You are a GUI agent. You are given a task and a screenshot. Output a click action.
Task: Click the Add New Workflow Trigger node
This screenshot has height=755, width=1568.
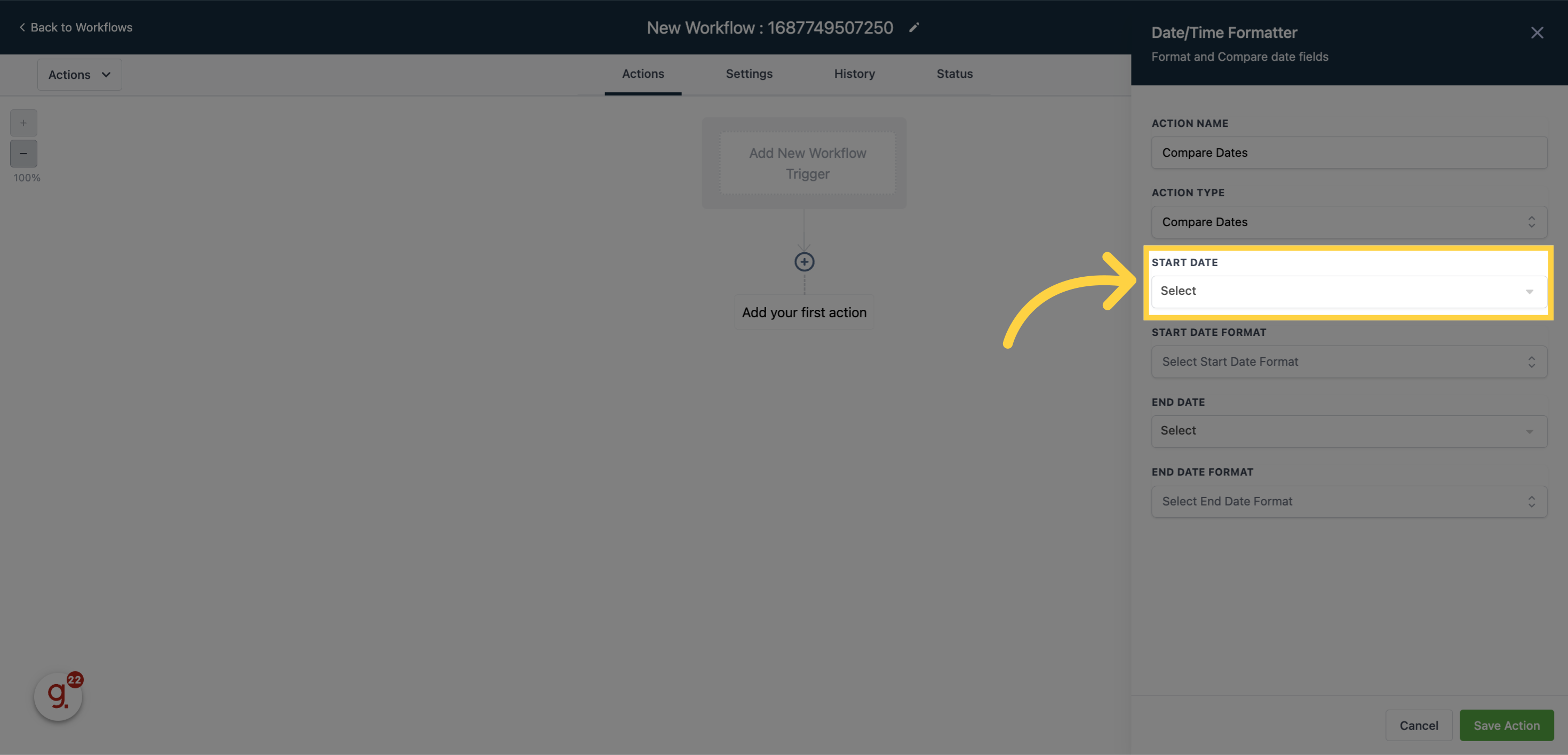tap(804, 163)
